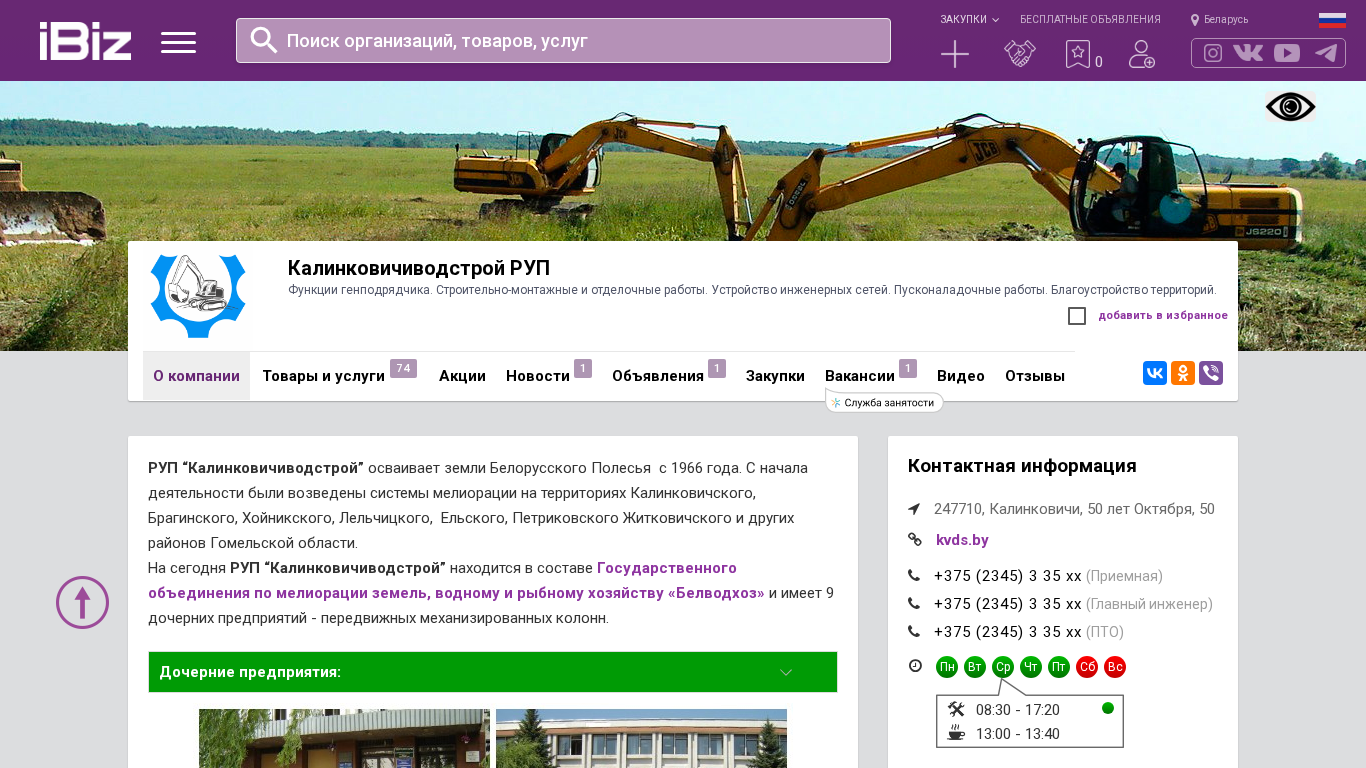
Task: Click the Главный инженер phone number
Action: point(1008,604)
